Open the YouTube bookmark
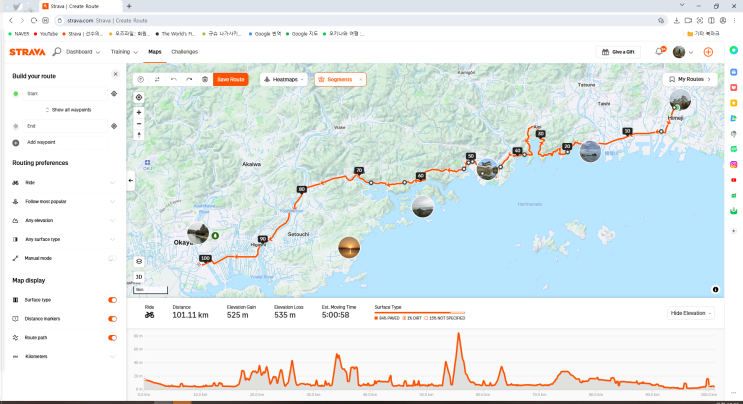Screen dimensions: 743x404 tap(46, 34)
